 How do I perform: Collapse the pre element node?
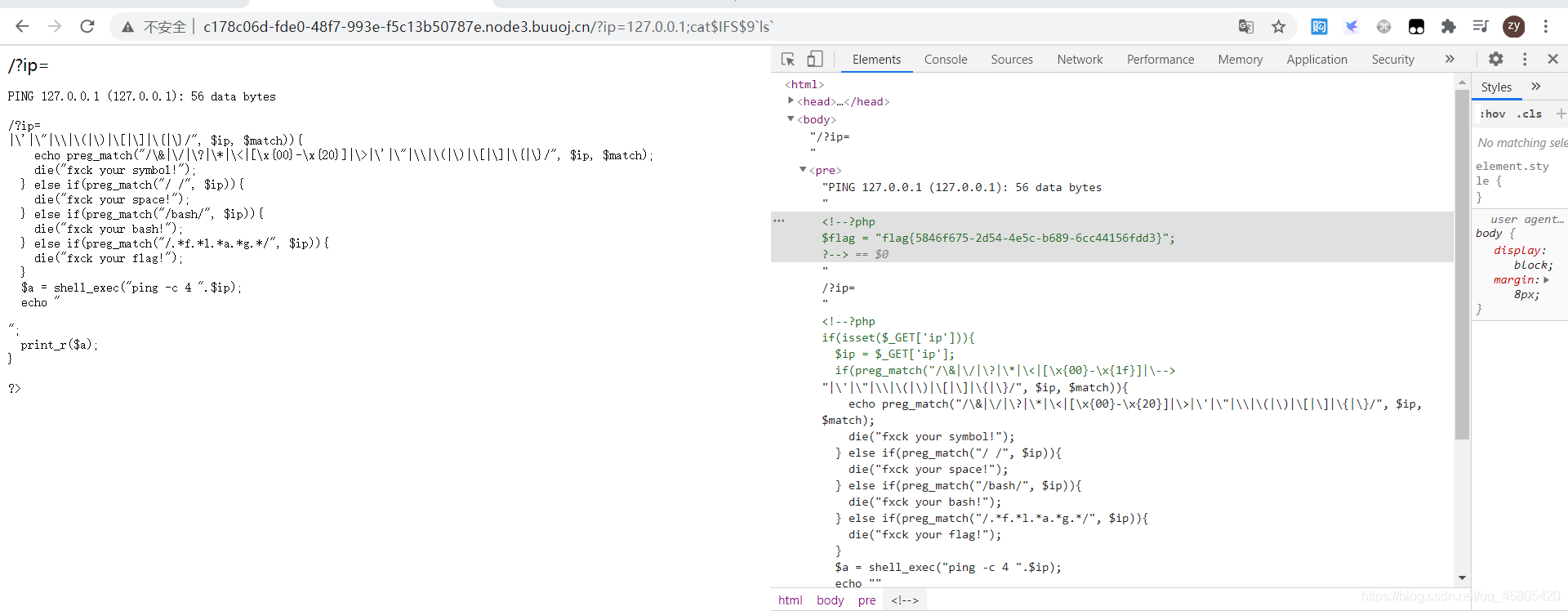(x=803, y=169)
